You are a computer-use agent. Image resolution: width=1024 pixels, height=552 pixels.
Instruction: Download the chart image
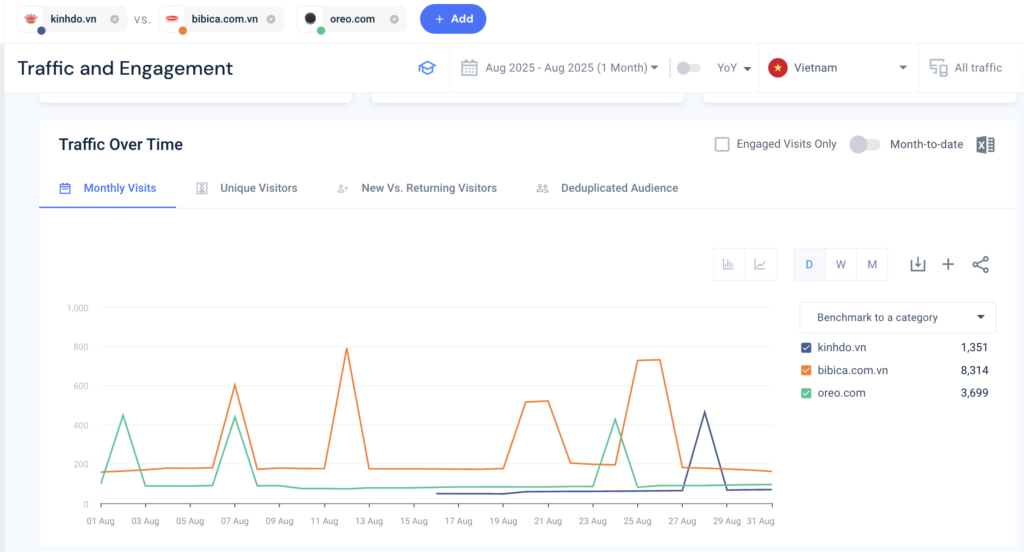(918, 265)
